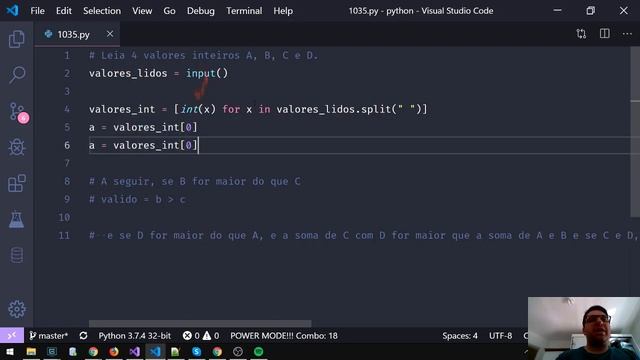This screenshot has height=360, width=640.
Task: Click comment '# A seguir, se B for maior do que C'
Action: 195,181
